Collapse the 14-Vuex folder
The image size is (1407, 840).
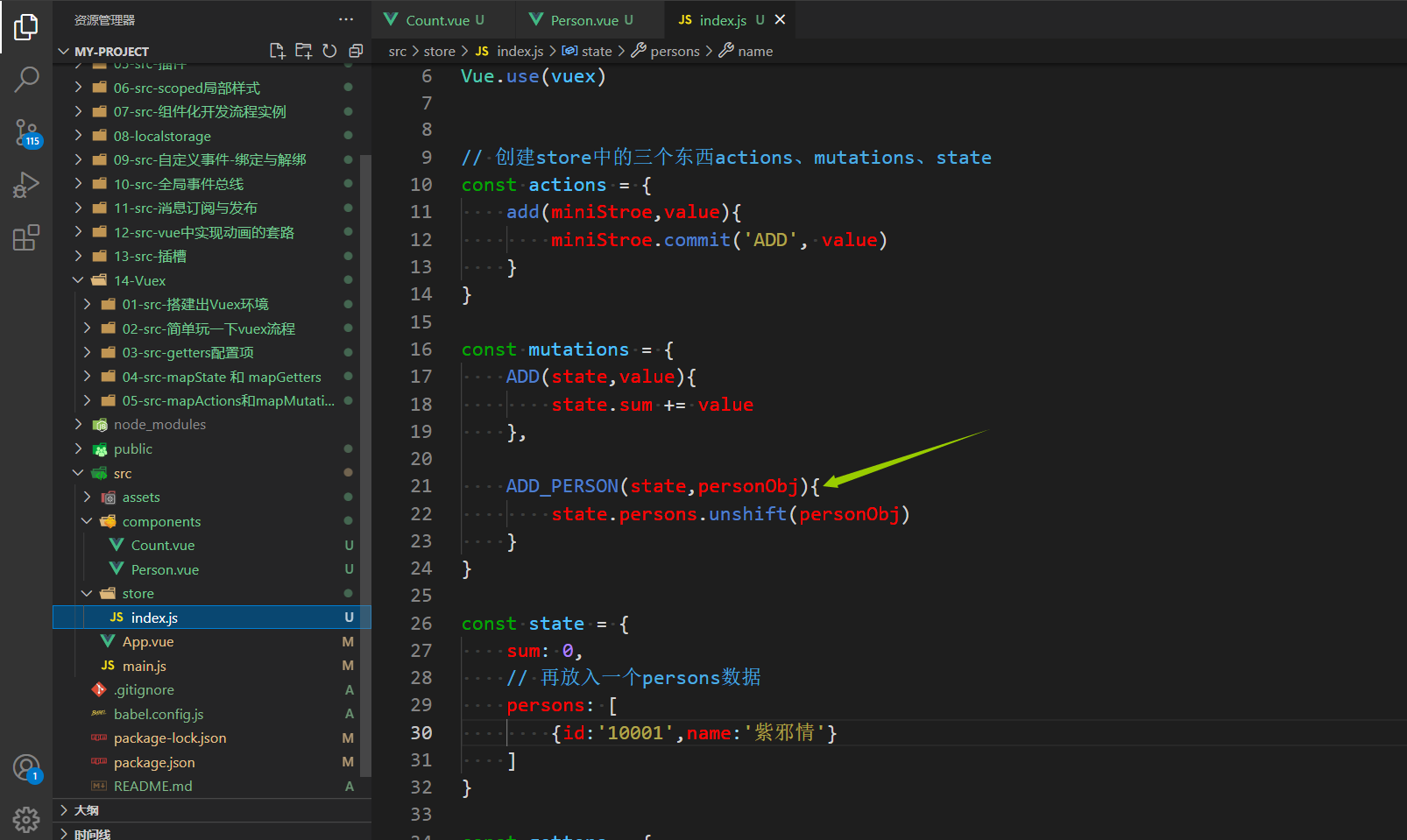point(78,280)
